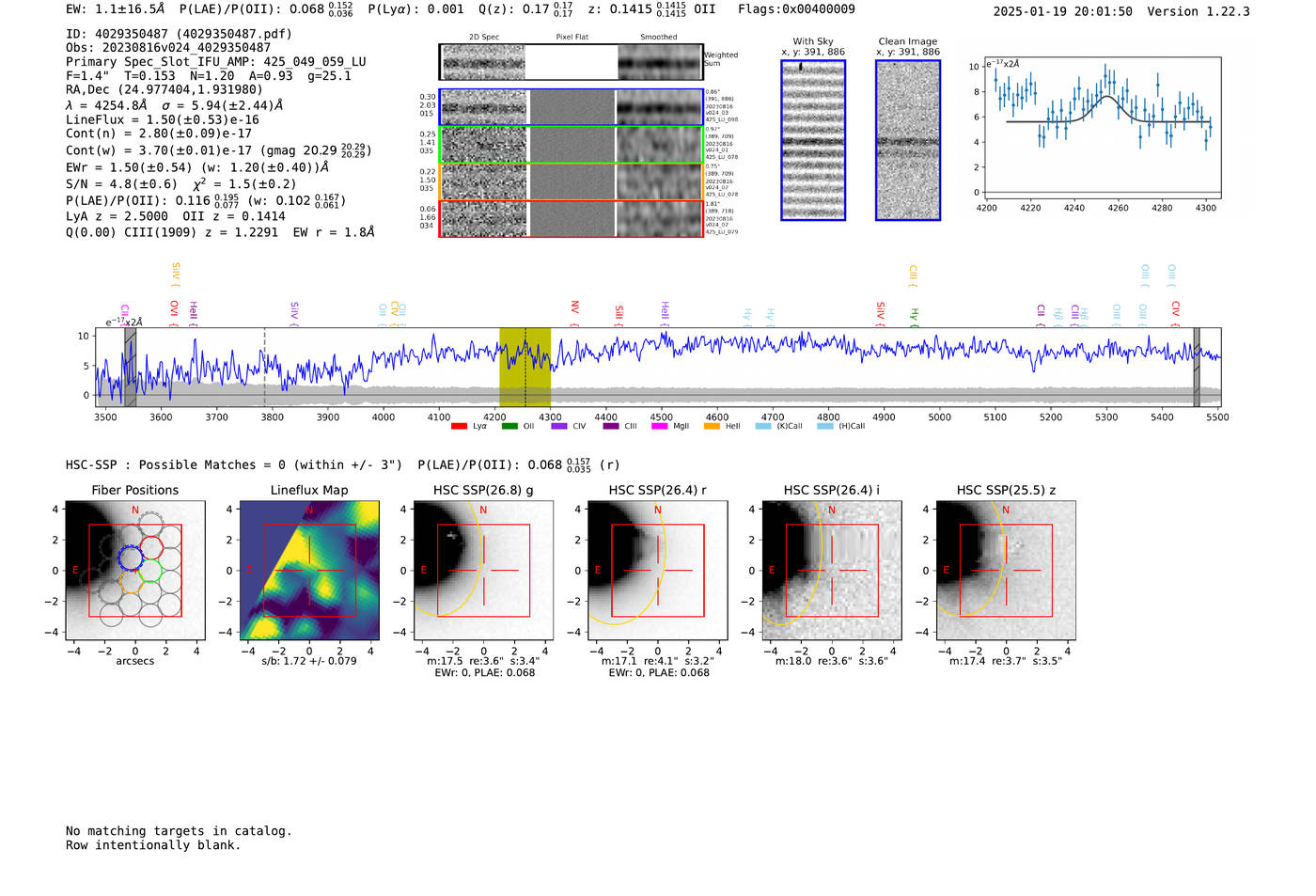Viewport: 1316px width, 896px height.
Task: Click 'No matching targets in catalog.' text
Action: (179, 831)
